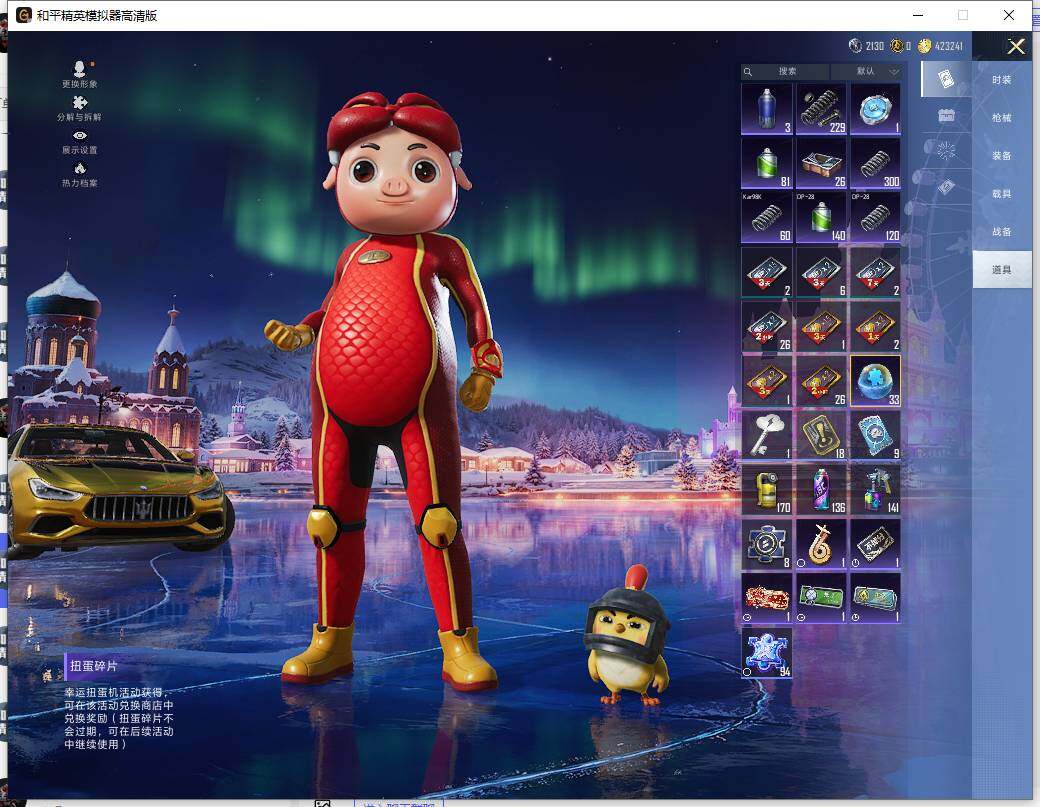Screen dimensions: 1040x807
Task: Select the silver 3天 card with count 6
Action: pos(820,272)
